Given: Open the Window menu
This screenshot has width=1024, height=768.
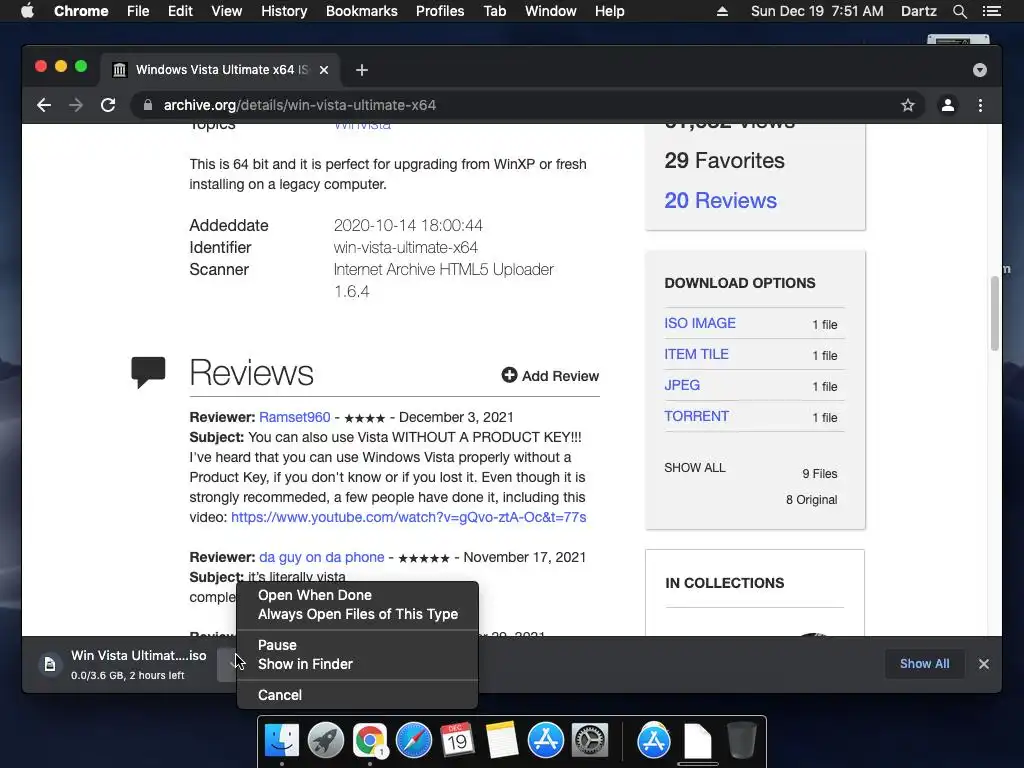Looking at the screenshot, I should [551, 11].
